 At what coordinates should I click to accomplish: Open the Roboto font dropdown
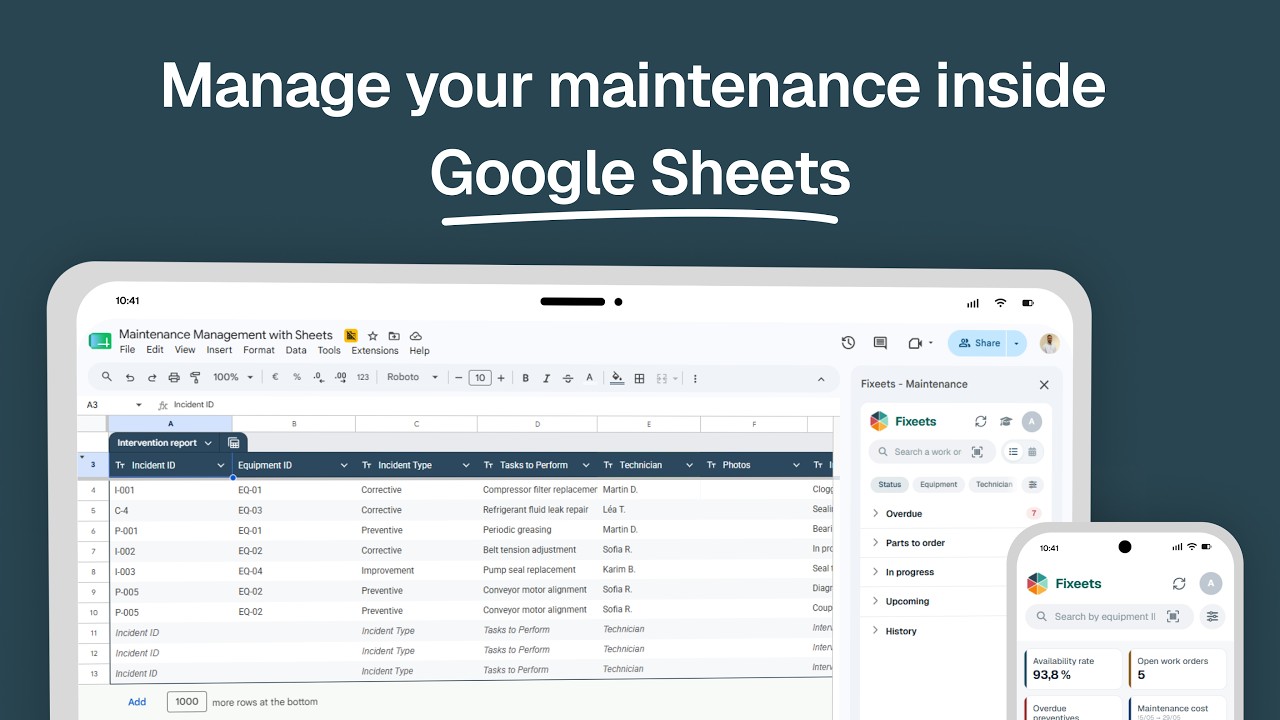(x=412, y=378)
